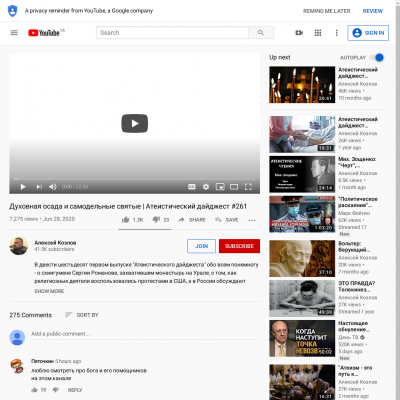
Task: Open the create video camera icon
Action: (x=299, y=33)
